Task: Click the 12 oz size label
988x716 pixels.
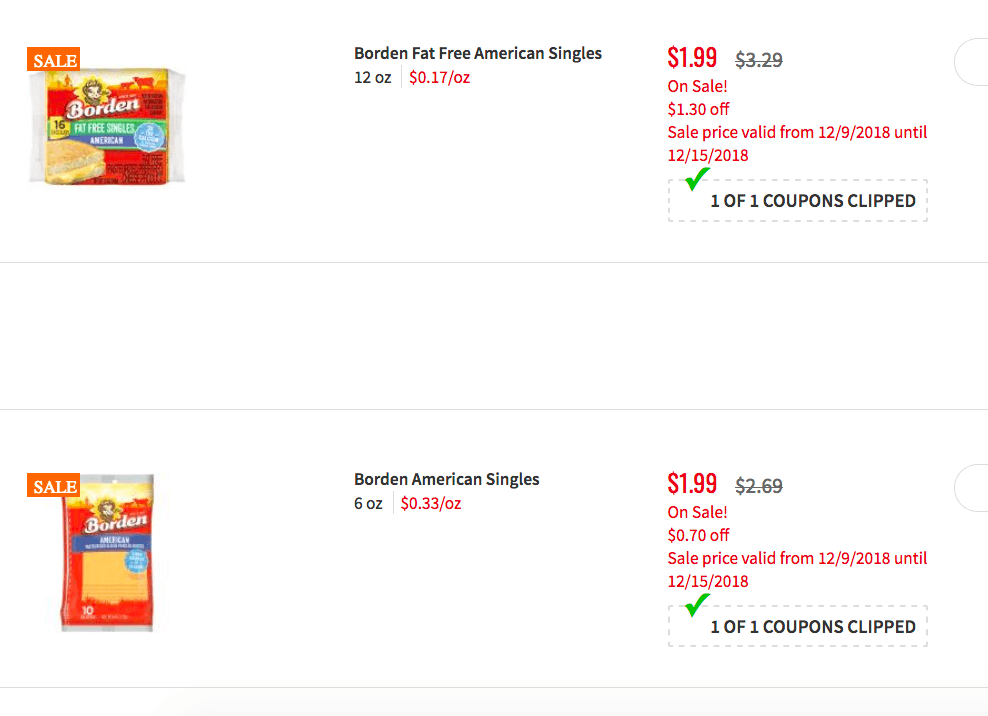Action: pos(372,77)
